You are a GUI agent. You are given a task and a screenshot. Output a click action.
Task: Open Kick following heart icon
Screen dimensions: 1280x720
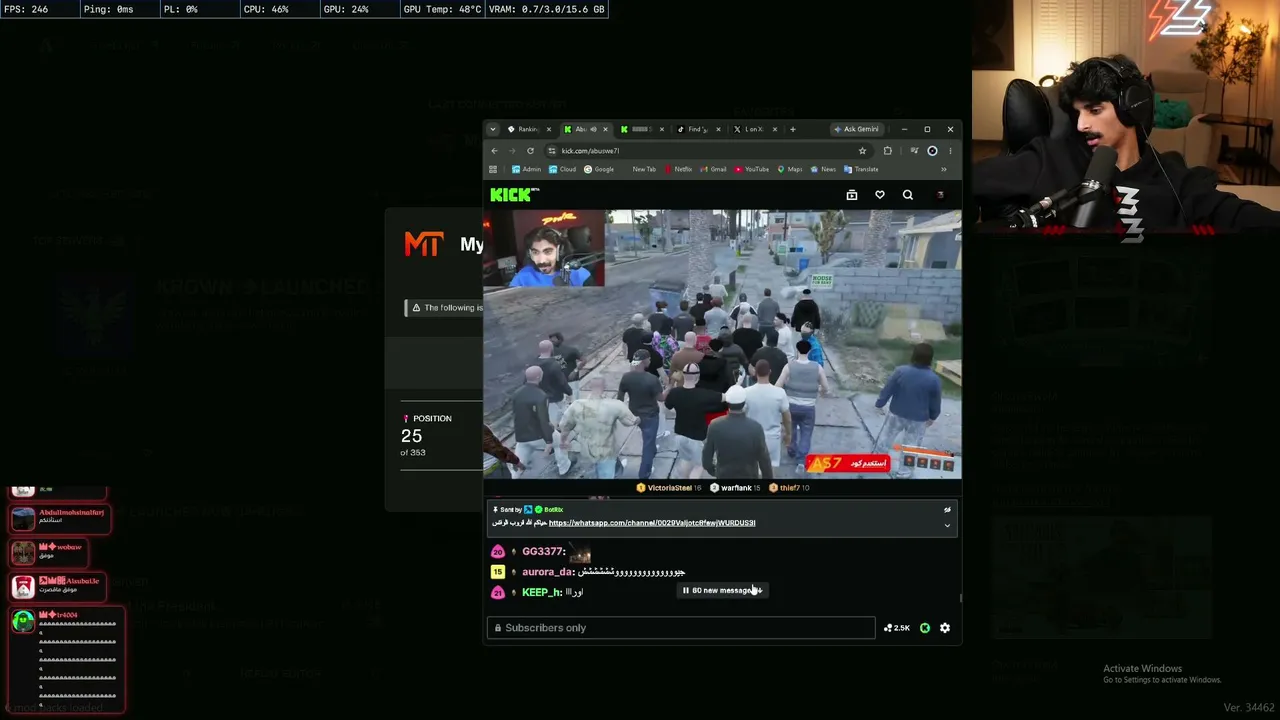[880, 195]
